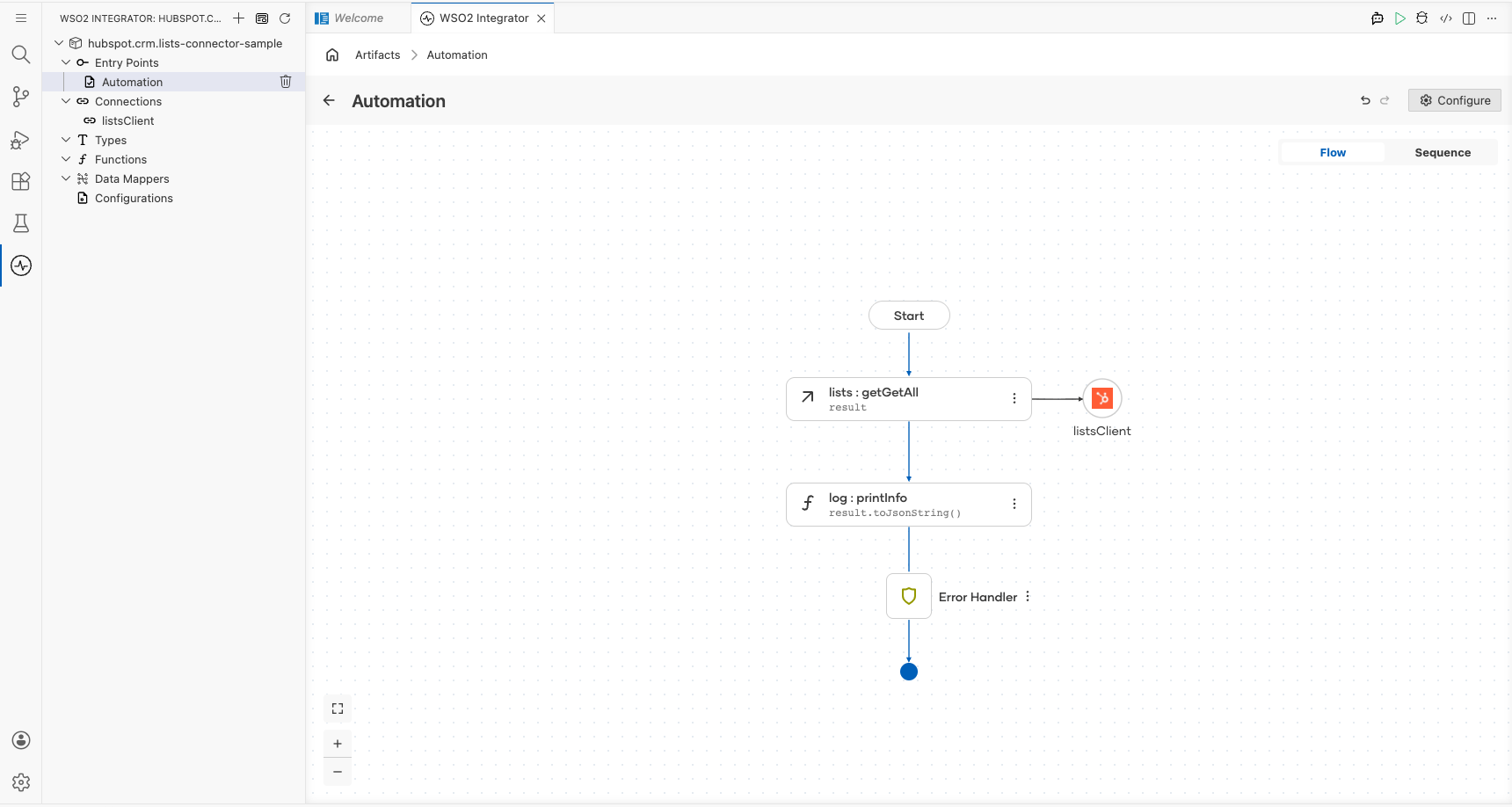Click the back arrow beside Automation title
This screenshot has width=1512, height=807.
[x=329, y=100]
